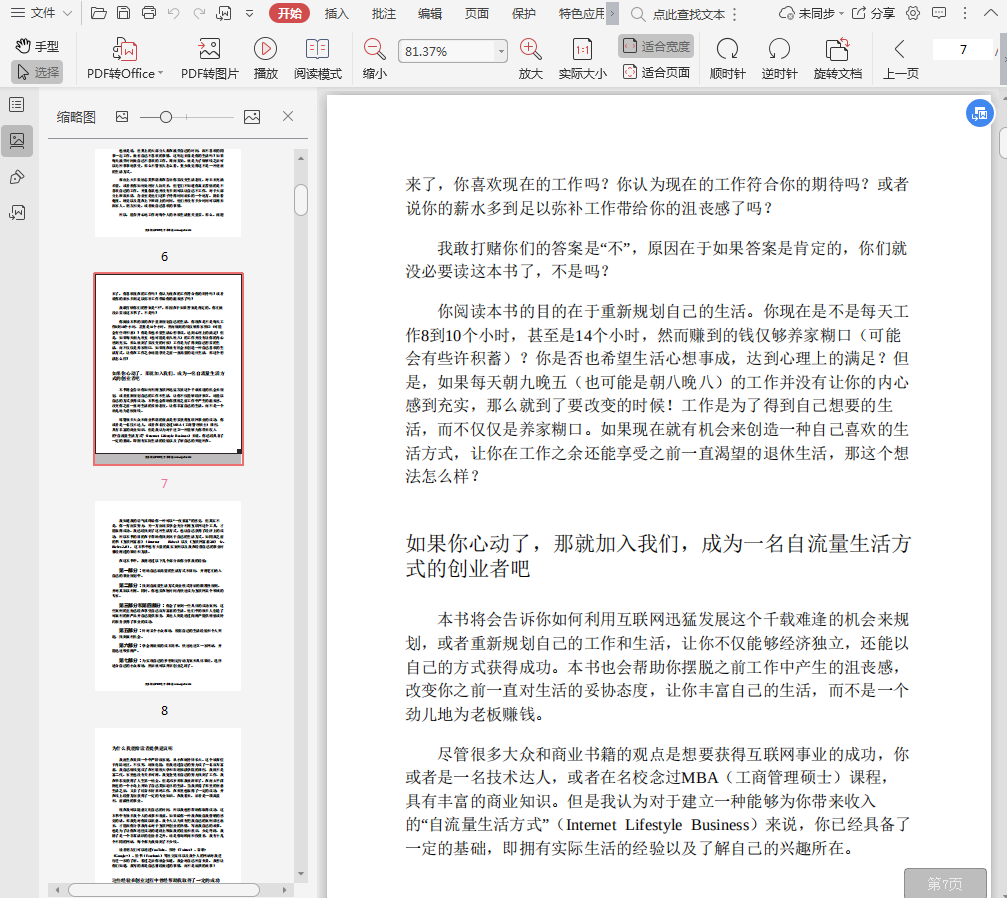This screenshot has width=1007, height=898.
Task: Toggle 适合宽度 fit width
Action: pos(656,46)
